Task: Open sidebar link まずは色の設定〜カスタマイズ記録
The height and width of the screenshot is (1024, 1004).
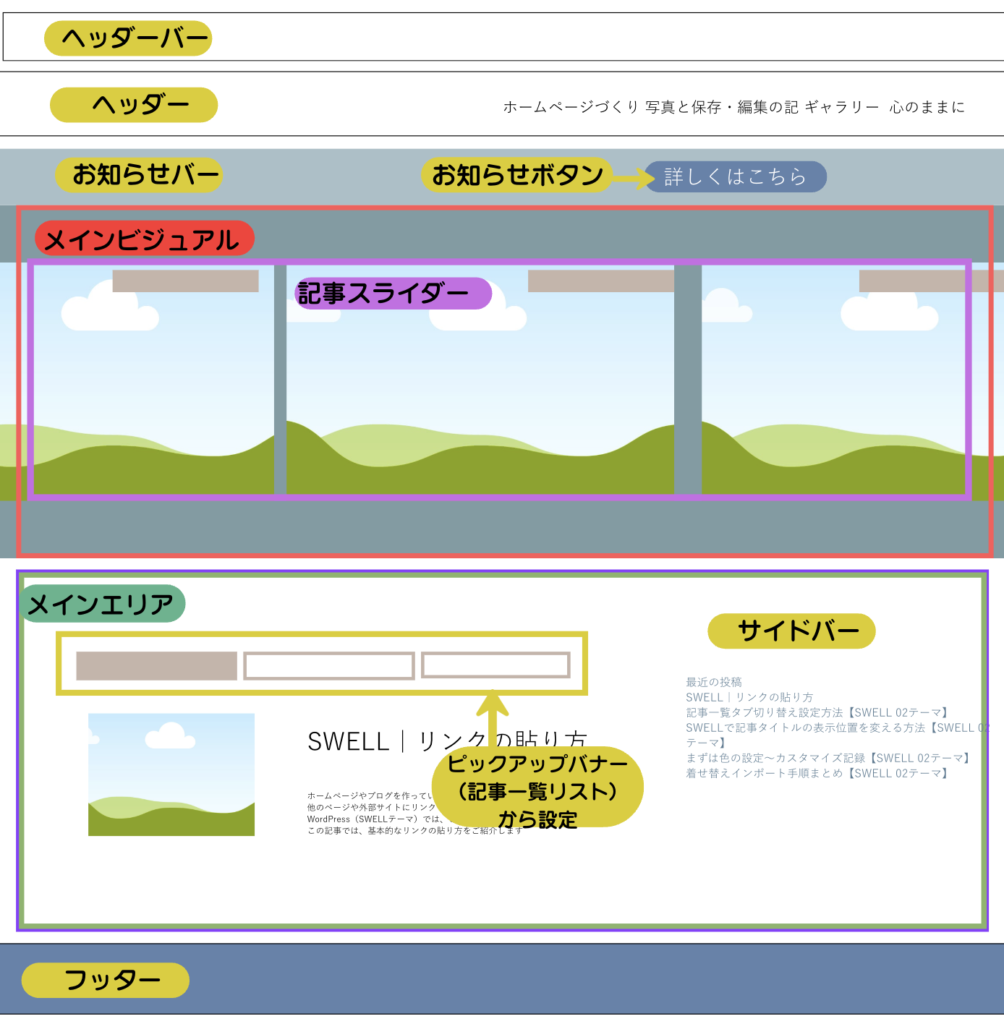Action: [827, 758]
